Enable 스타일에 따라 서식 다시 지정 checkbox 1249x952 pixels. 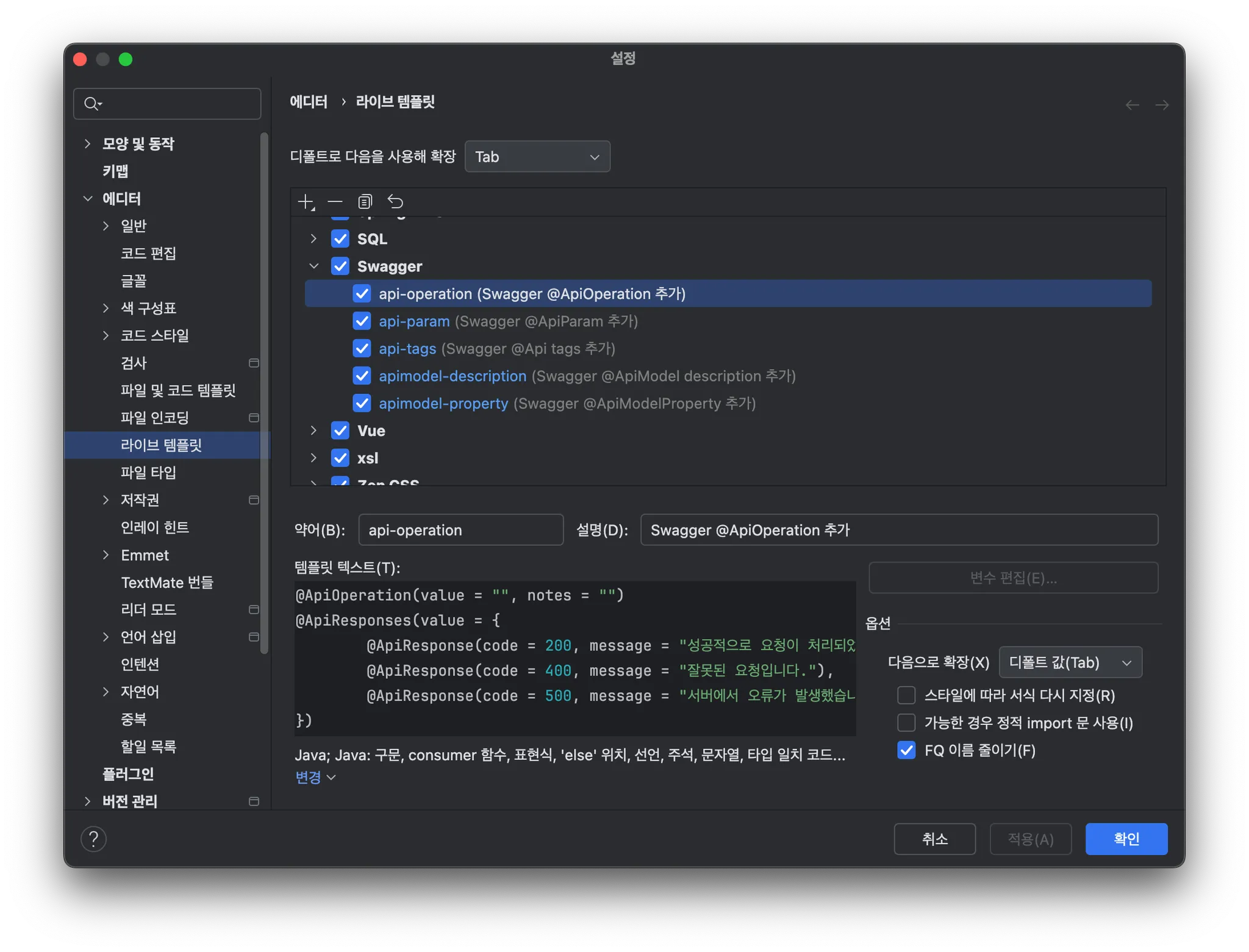906,695
